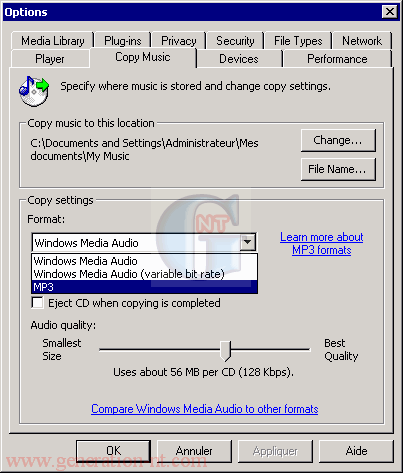This screenshot has height=473, width=403.
Task: Open Compare Windows Media Audio to other formats
Action: (x=205, y=409)
